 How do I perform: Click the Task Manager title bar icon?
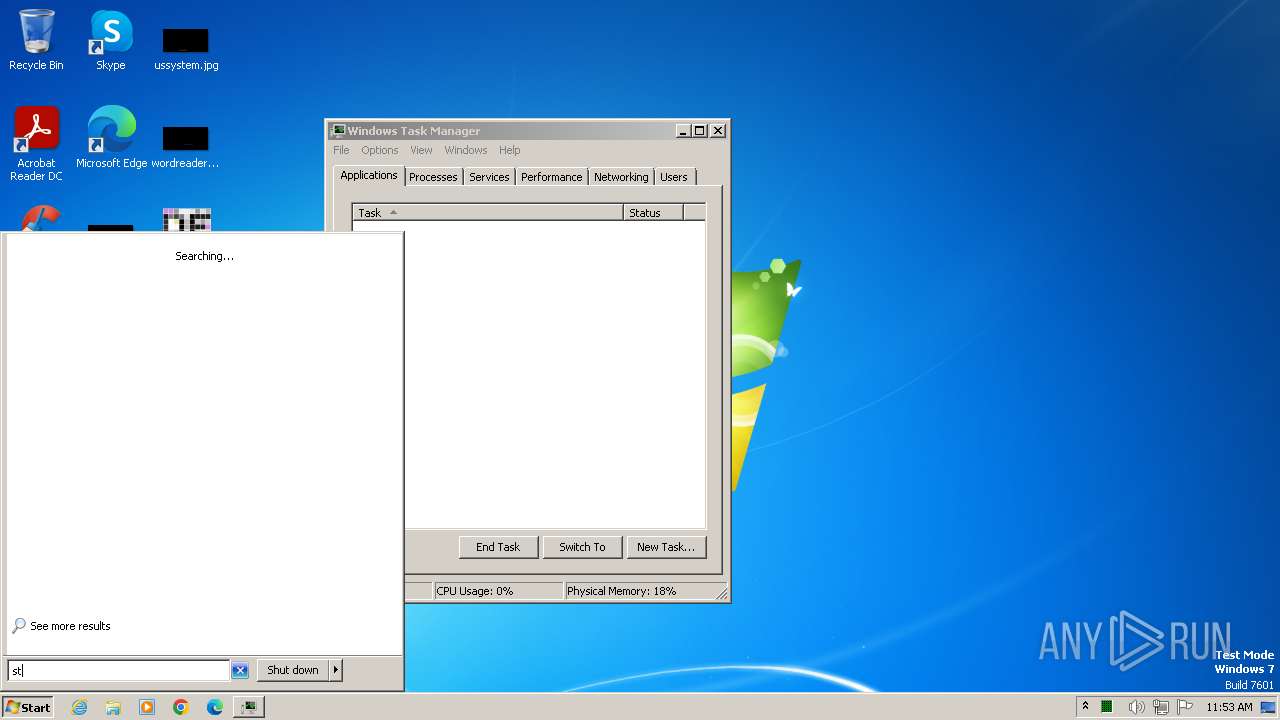[x=338, y=131]
